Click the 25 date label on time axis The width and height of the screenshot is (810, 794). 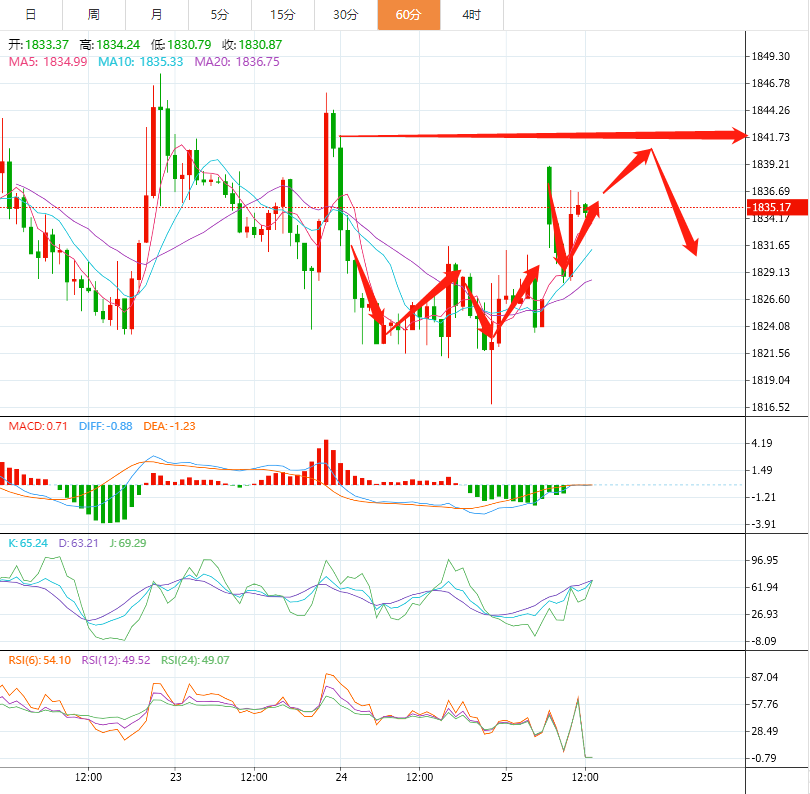tap(507, 777)
